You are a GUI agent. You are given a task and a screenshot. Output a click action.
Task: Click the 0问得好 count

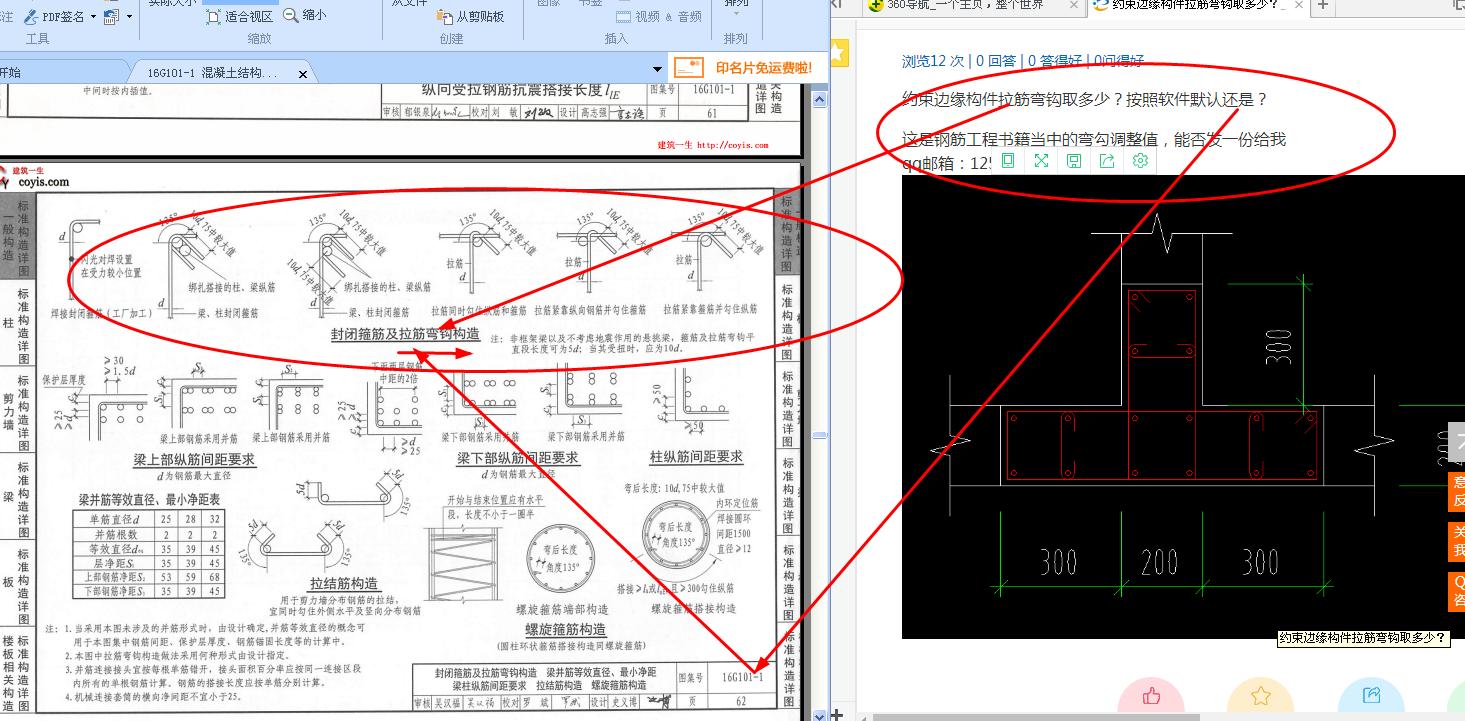coord(1119,61)
